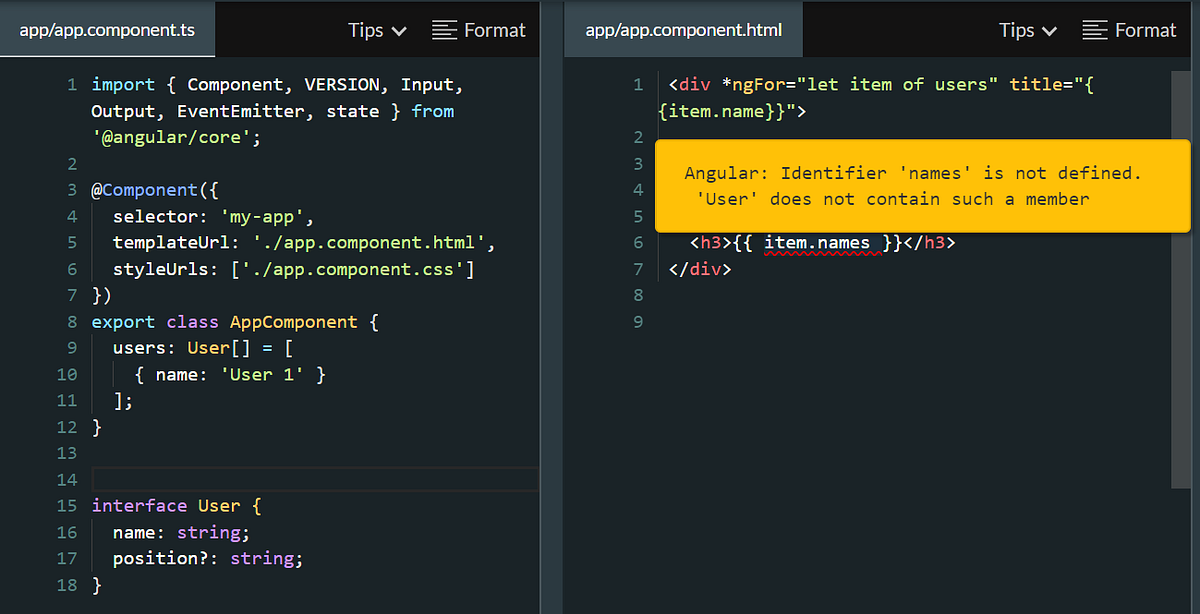Click the Format button in the right pane
This screenshot has width=1200, height=614.
coord(1130,30)
